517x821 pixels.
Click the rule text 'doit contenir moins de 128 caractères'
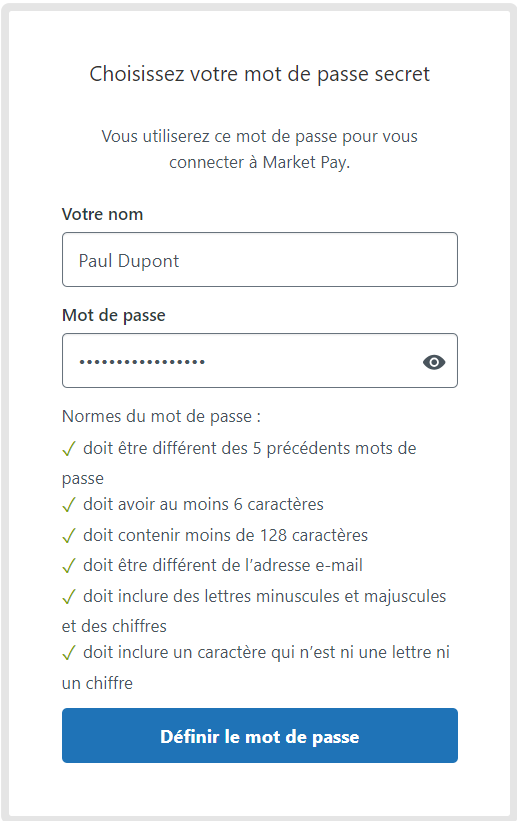pyautogui.click(x=225, y=535)
